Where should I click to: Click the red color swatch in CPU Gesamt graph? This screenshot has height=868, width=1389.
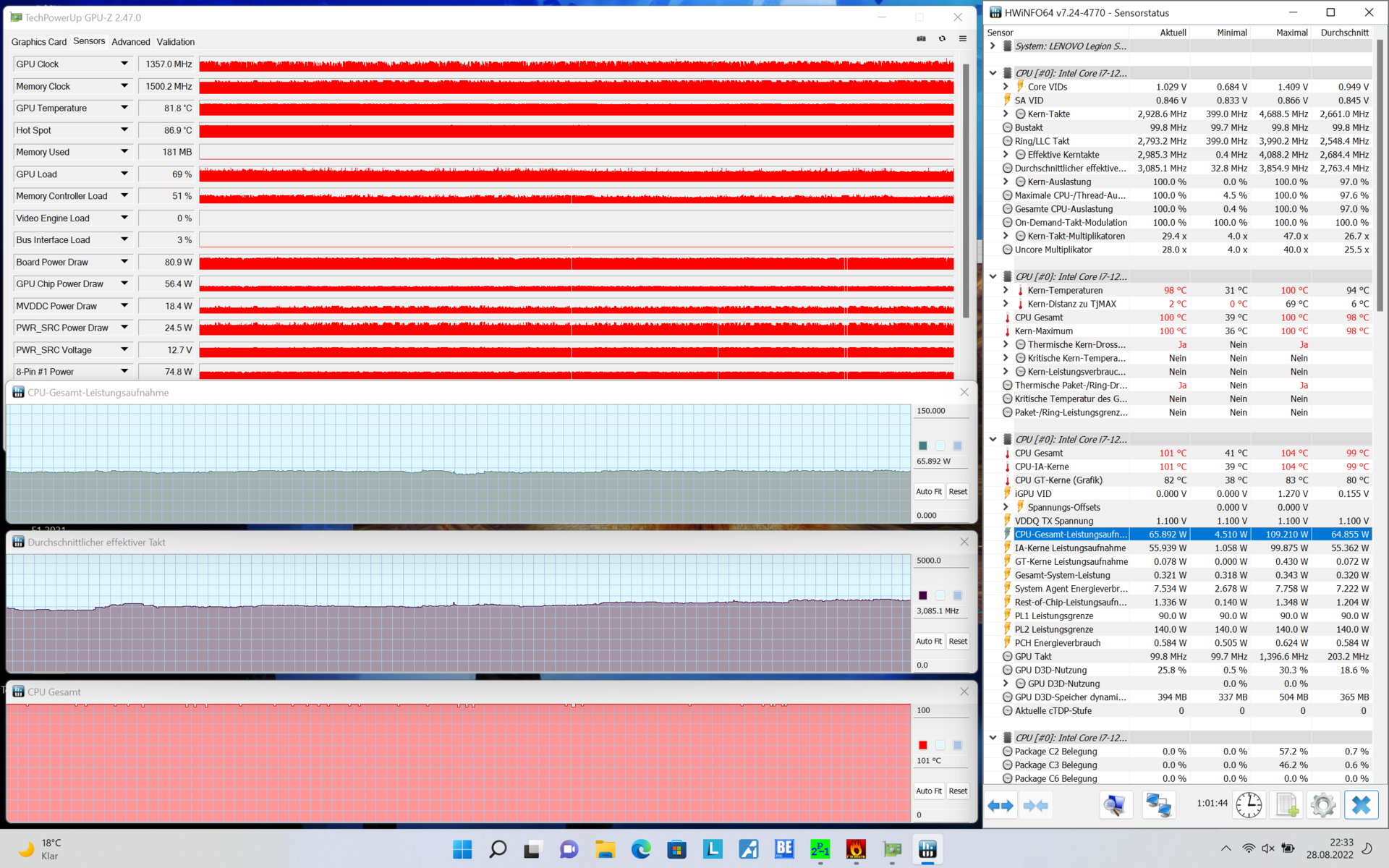pos(922,745)
